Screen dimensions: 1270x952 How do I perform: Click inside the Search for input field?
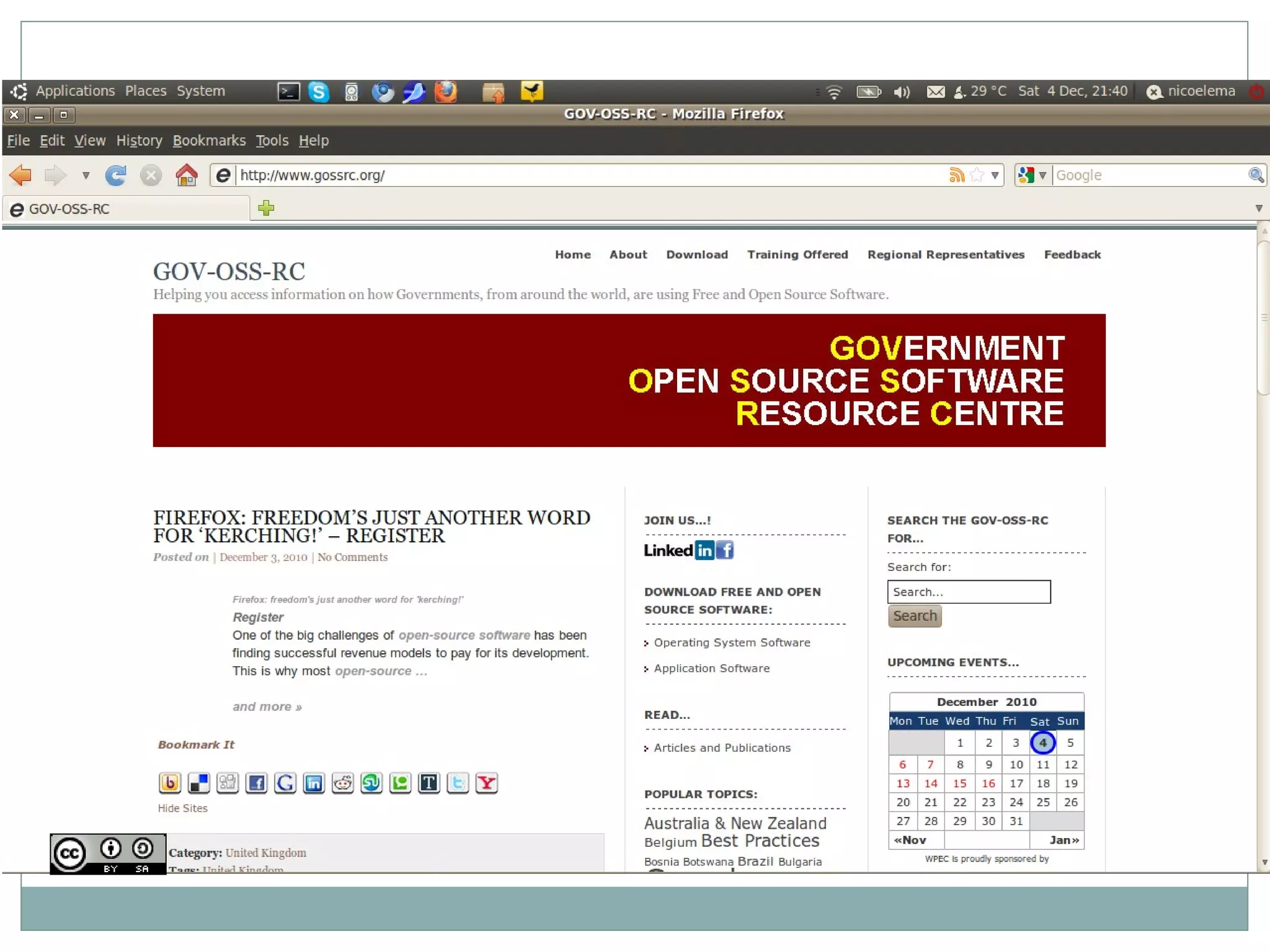click(x=969, y=592)
